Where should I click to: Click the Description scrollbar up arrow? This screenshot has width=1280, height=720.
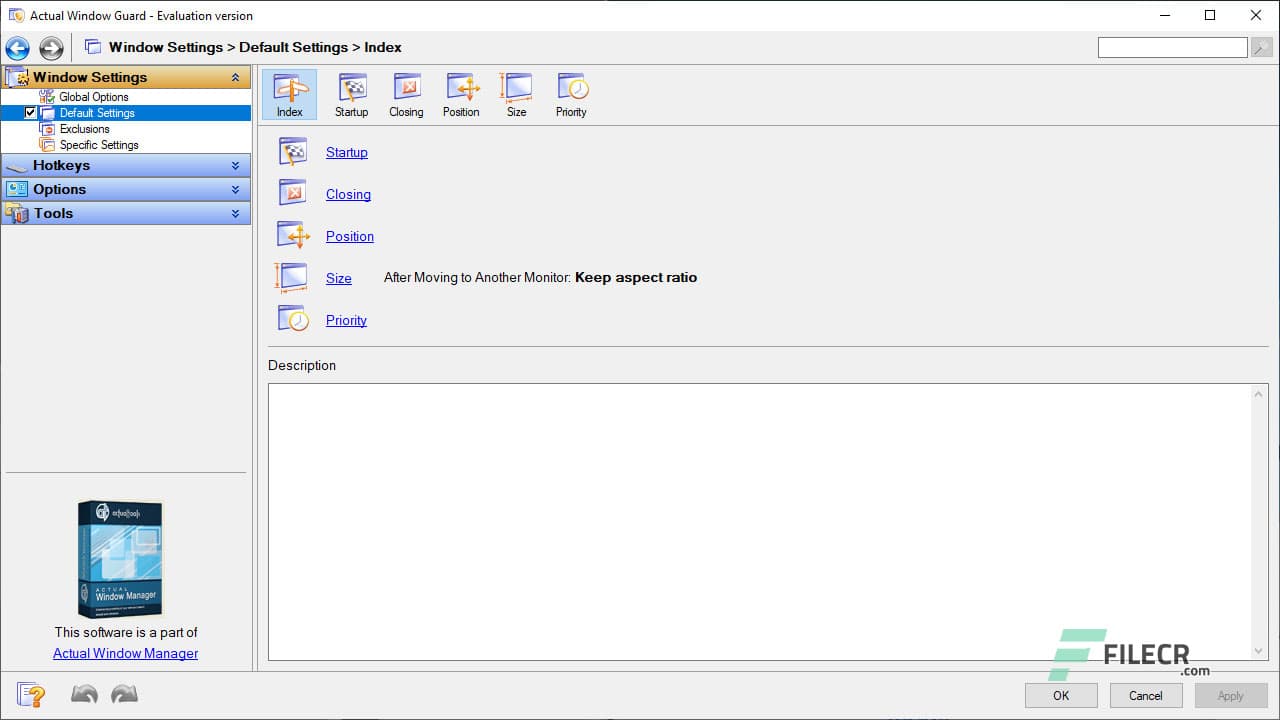click(1259, 394)
